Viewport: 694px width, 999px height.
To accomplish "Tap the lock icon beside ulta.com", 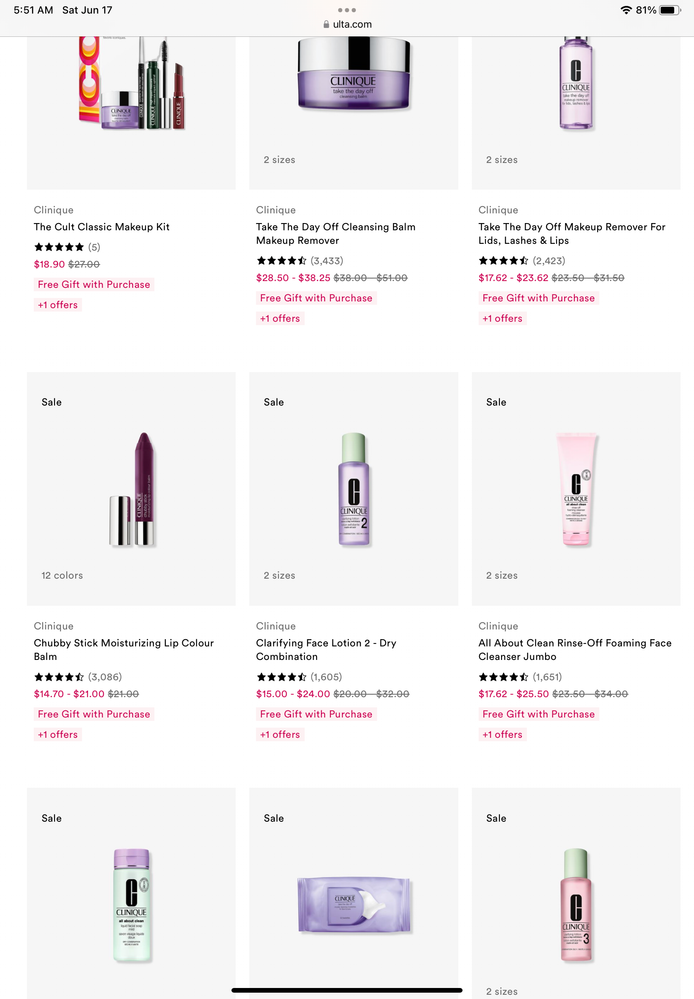I will click(x=324, y=25).
